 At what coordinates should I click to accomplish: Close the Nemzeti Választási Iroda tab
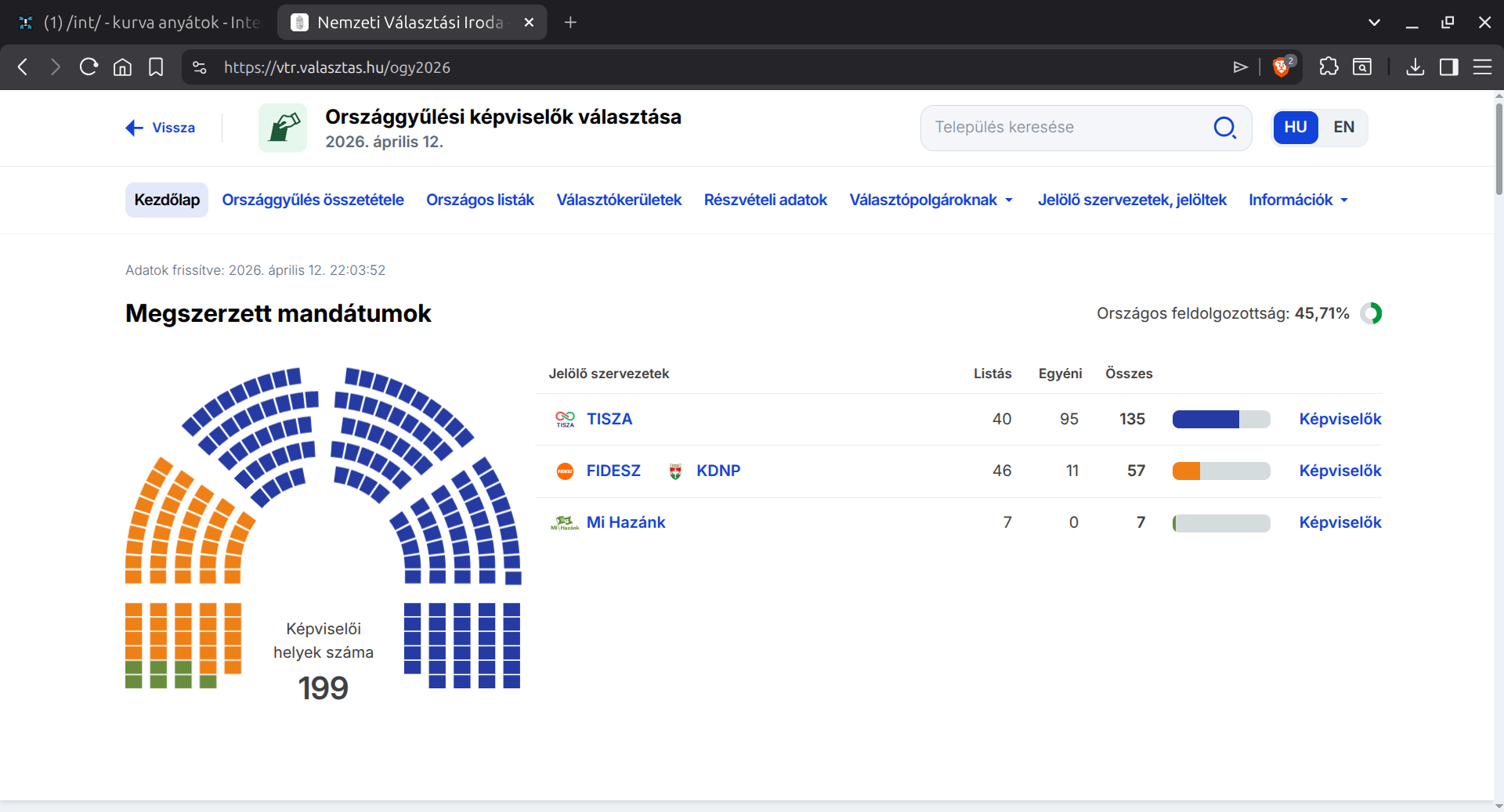pyautogui.click(x=529, y=23)
